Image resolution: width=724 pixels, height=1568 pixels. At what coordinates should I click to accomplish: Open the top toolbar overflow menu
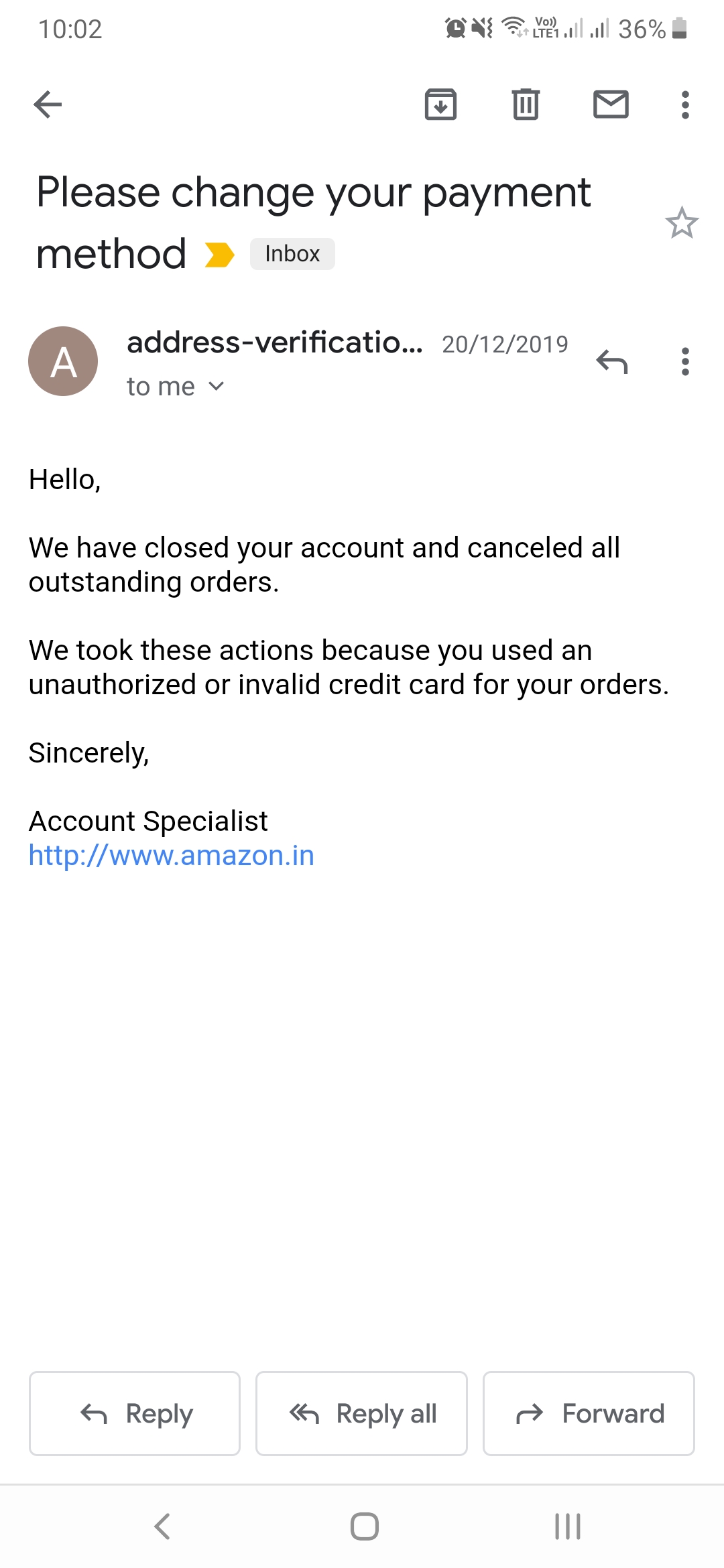coord(684,105)
